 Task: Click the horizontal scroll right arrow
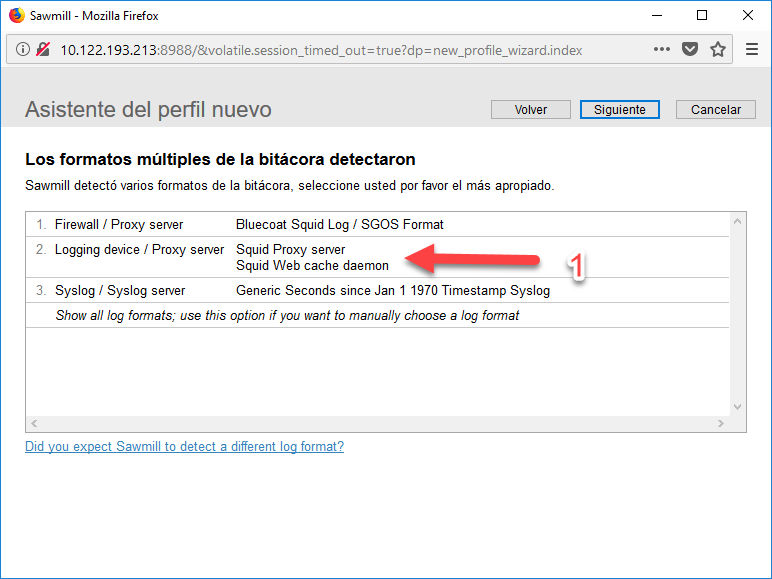(721, 423)
